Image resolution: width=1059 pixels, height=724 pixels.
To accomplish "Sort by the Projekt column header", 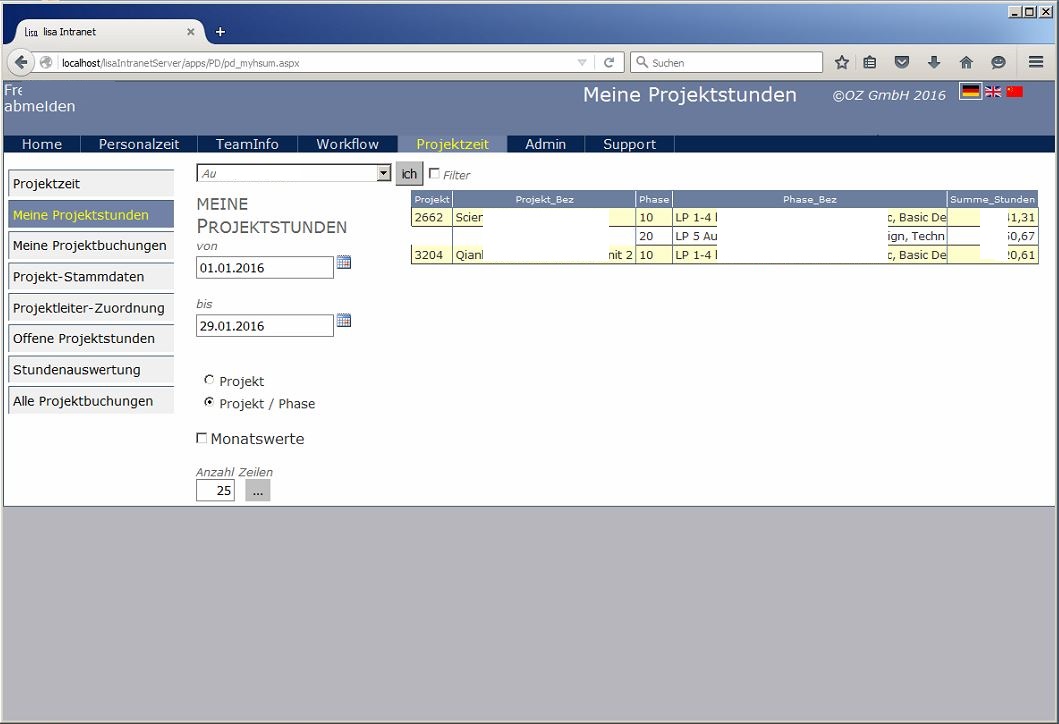I will [x=432, y=199].
